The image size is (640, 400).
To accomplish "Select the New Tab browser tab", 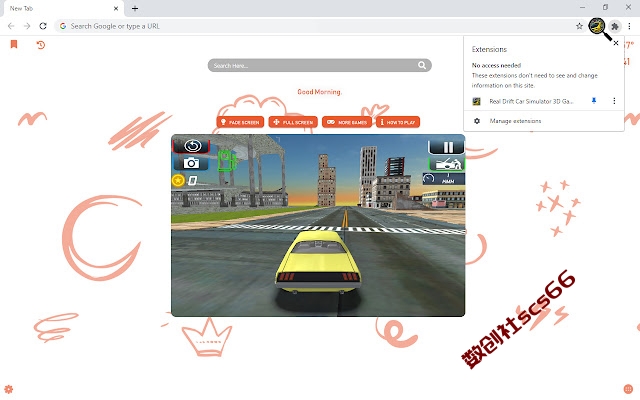I will click(x=63, y=9).
